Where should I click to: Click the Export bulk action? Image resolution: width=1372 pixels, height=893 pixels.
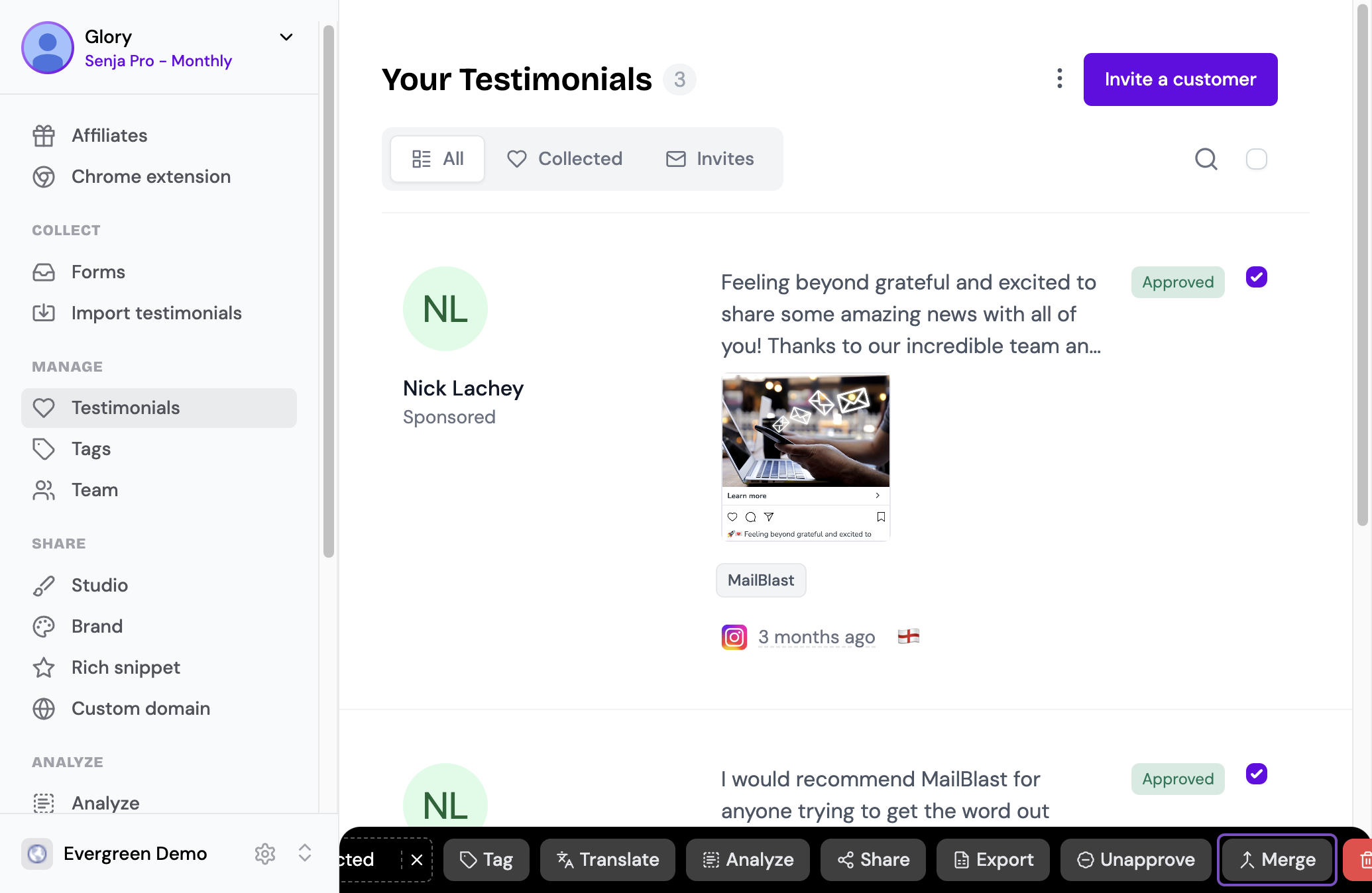tap(993, 860)
